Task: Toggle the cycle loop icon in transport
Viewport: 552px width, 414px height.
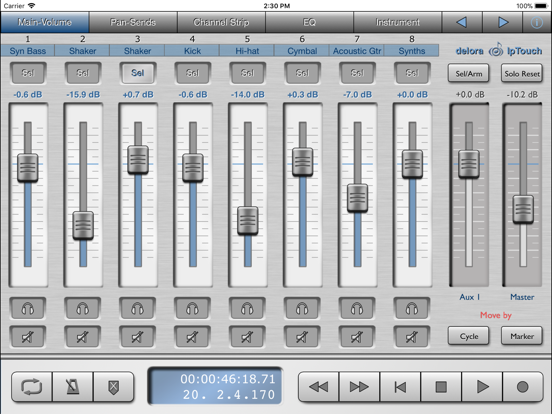Action: tap(32, 387)
